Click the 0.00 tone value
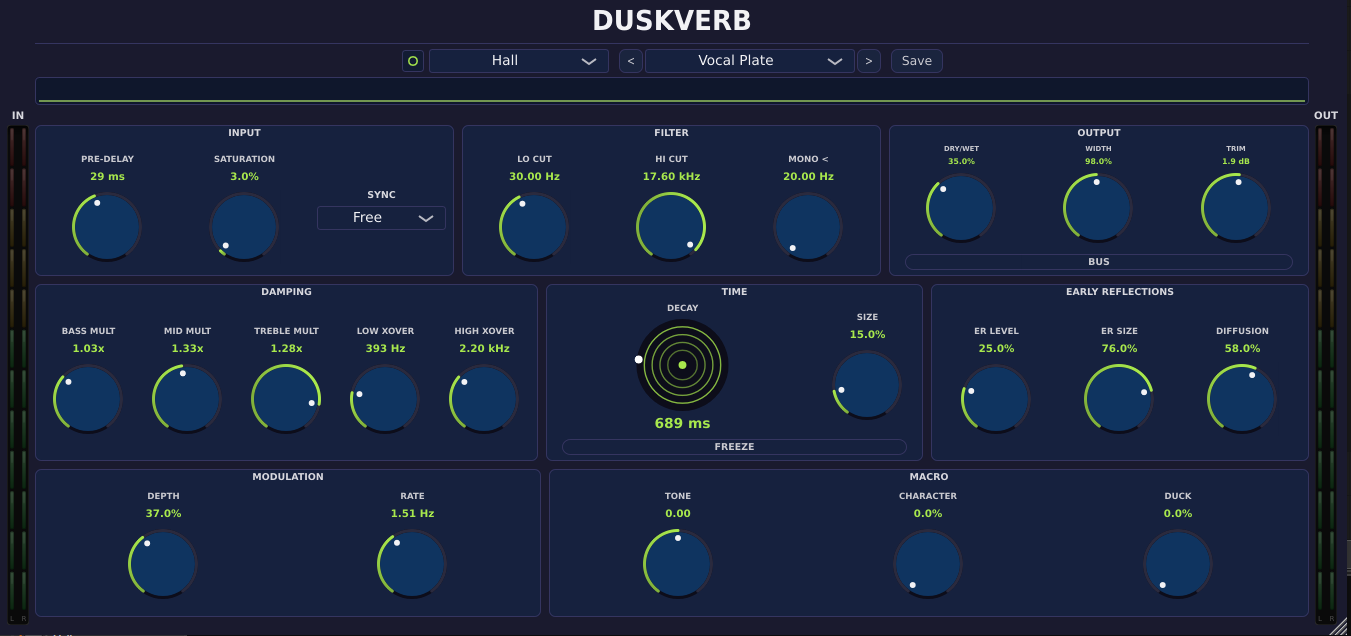 678,513
